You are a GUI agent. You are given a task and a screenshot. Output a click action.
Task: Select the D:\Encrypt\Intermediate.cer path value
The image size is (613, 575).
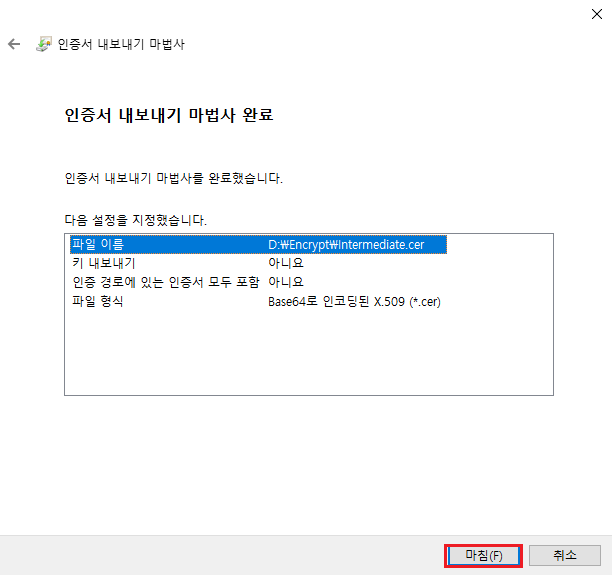tap(346, 245)
